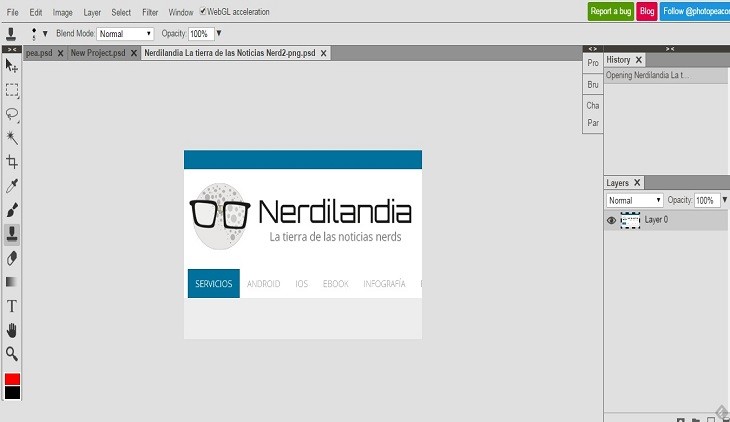
Task: Select the Hand tool
Action: click(x=12, y=330)
